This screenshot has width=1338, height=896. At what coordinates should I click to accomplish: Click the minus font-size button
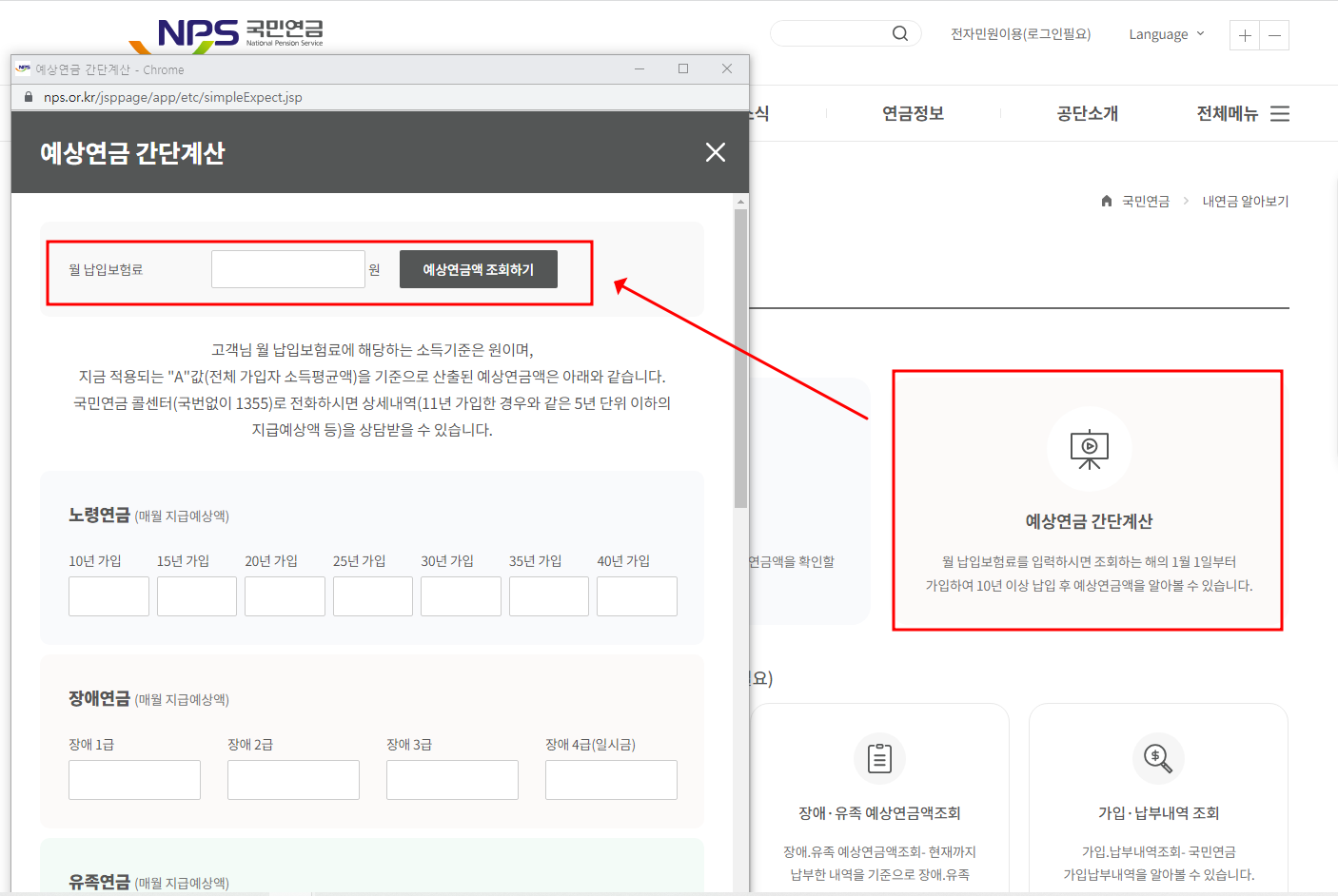(x=1274, y=35)
